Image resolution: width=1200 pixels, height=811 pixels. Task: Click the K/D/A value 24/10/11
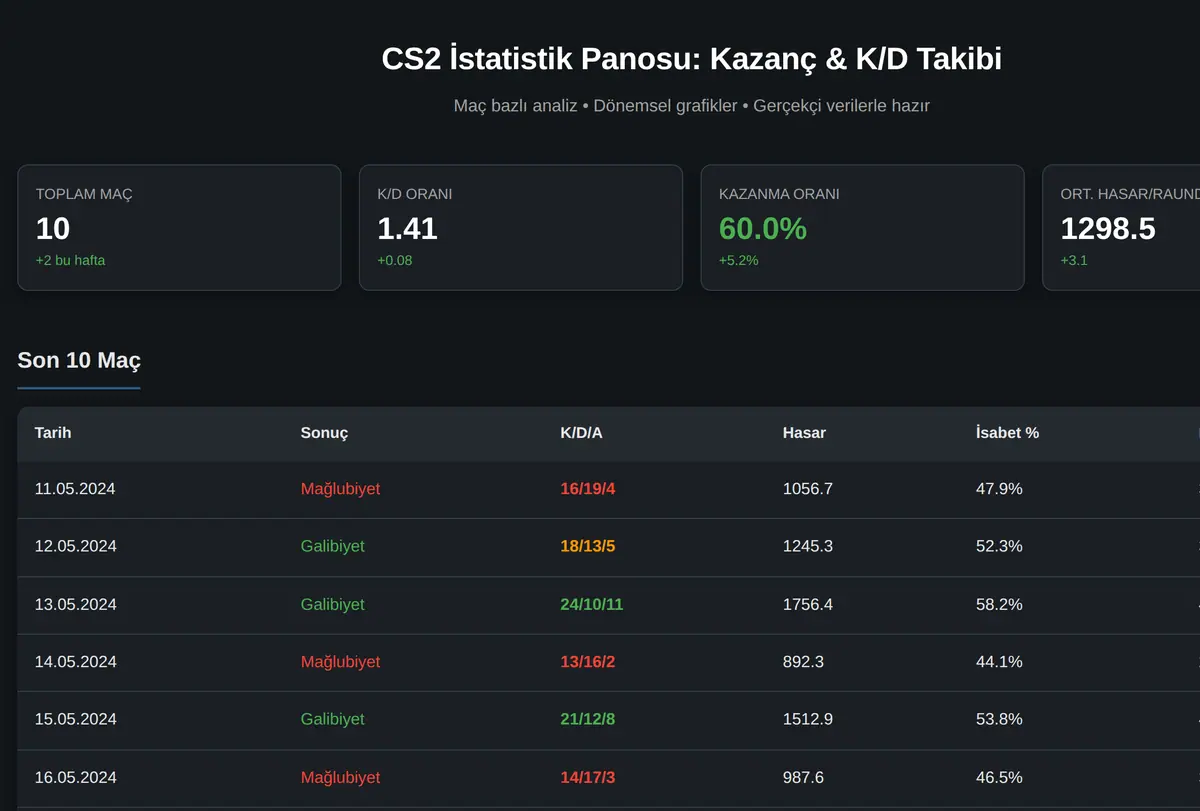tap(592, 605)
